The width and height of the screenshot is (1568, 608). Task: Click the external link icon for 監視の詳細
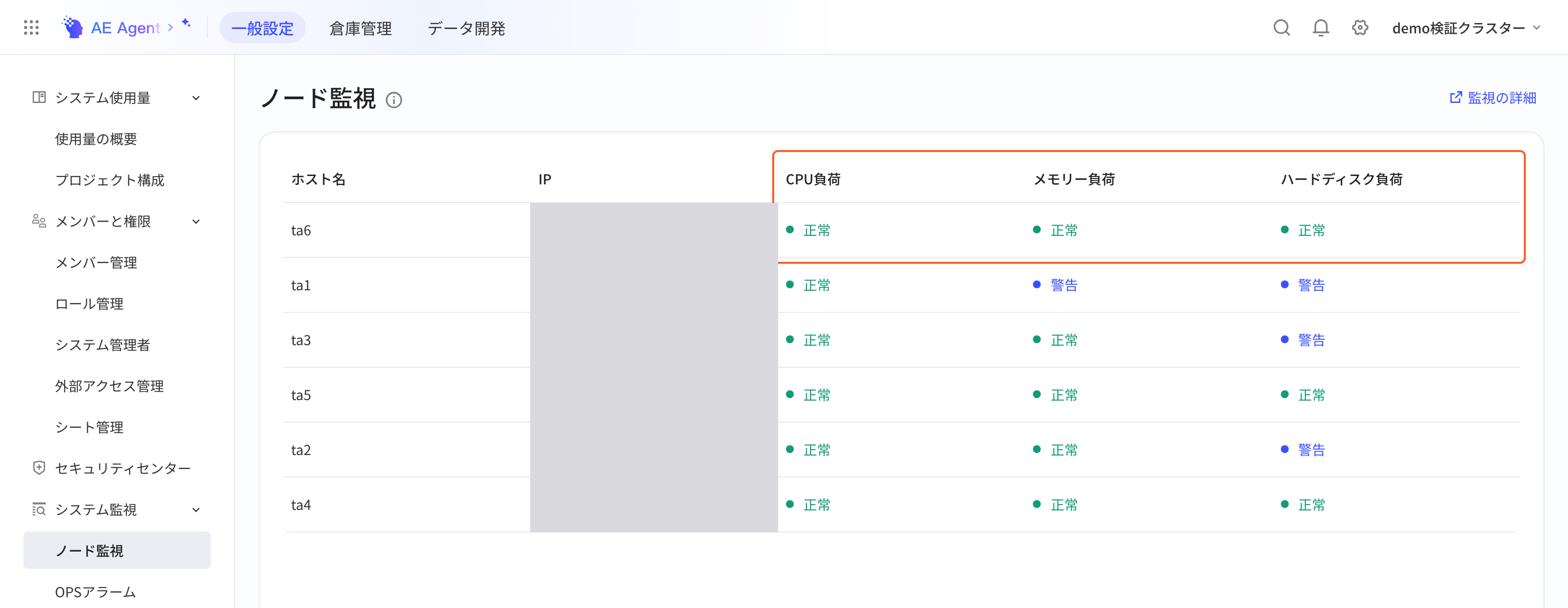1456,98
